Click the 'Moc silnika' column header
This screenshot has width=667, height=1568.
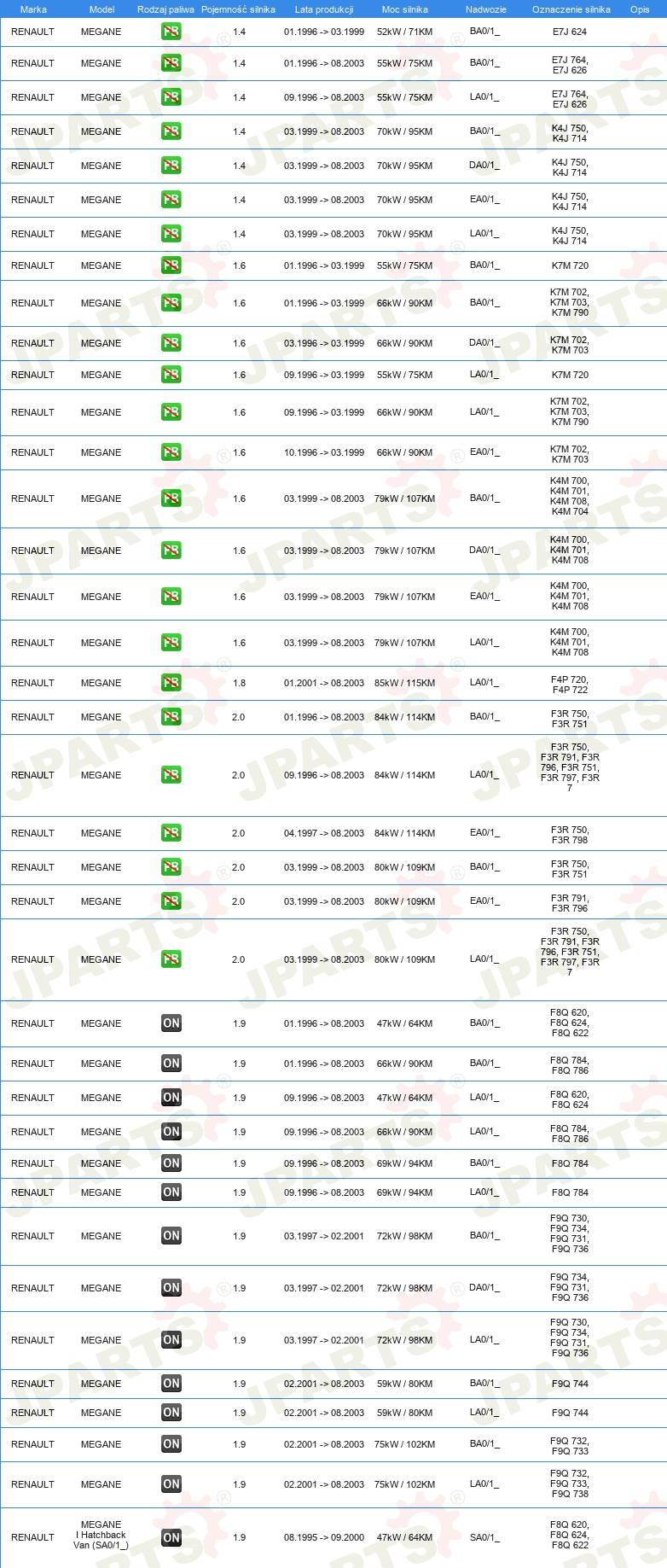click(x=405, y=9)
